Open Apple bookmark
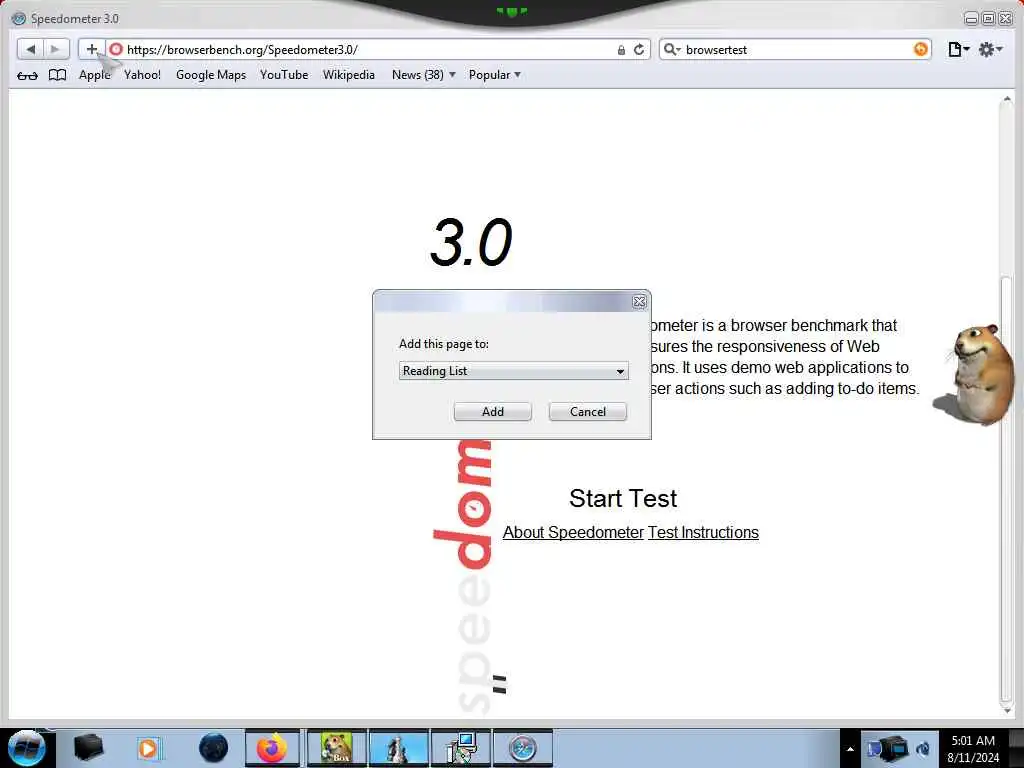This screenshot has width=1024, height=768. pyautogui.click(x=95, y=75)
